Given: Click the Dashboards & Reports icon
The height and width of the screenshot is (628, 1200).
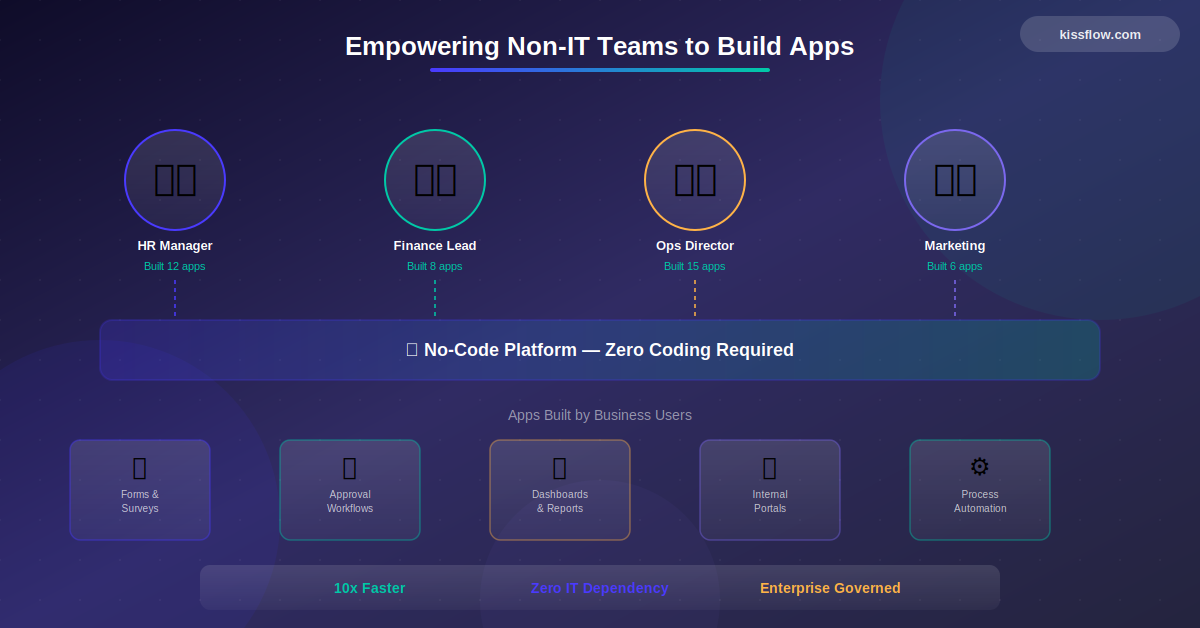Looking at the screenshot, I should [560, 467].
